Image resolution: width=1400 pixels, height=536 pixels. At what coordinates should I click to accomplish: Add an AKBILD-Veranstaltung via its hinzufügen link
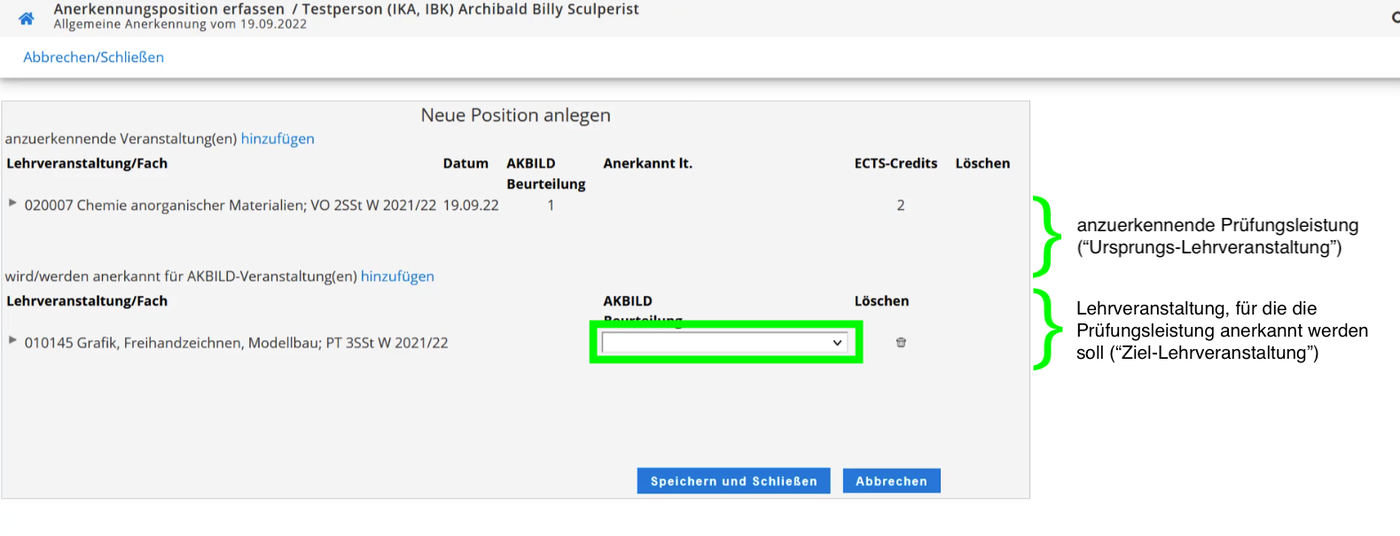398,276
